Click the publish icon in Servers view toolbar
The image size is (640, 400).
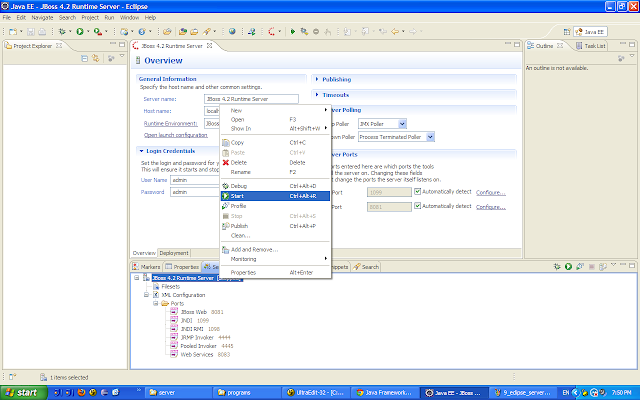(x=602, y=267)
